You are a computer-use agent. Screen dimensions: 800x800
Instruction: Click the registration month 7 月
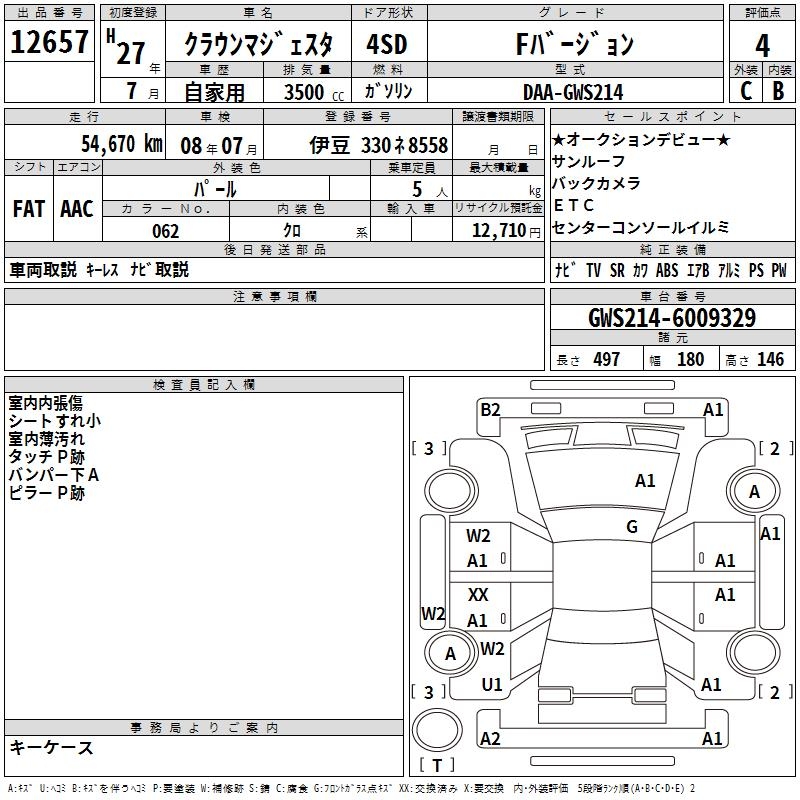(x=142, y=91)
